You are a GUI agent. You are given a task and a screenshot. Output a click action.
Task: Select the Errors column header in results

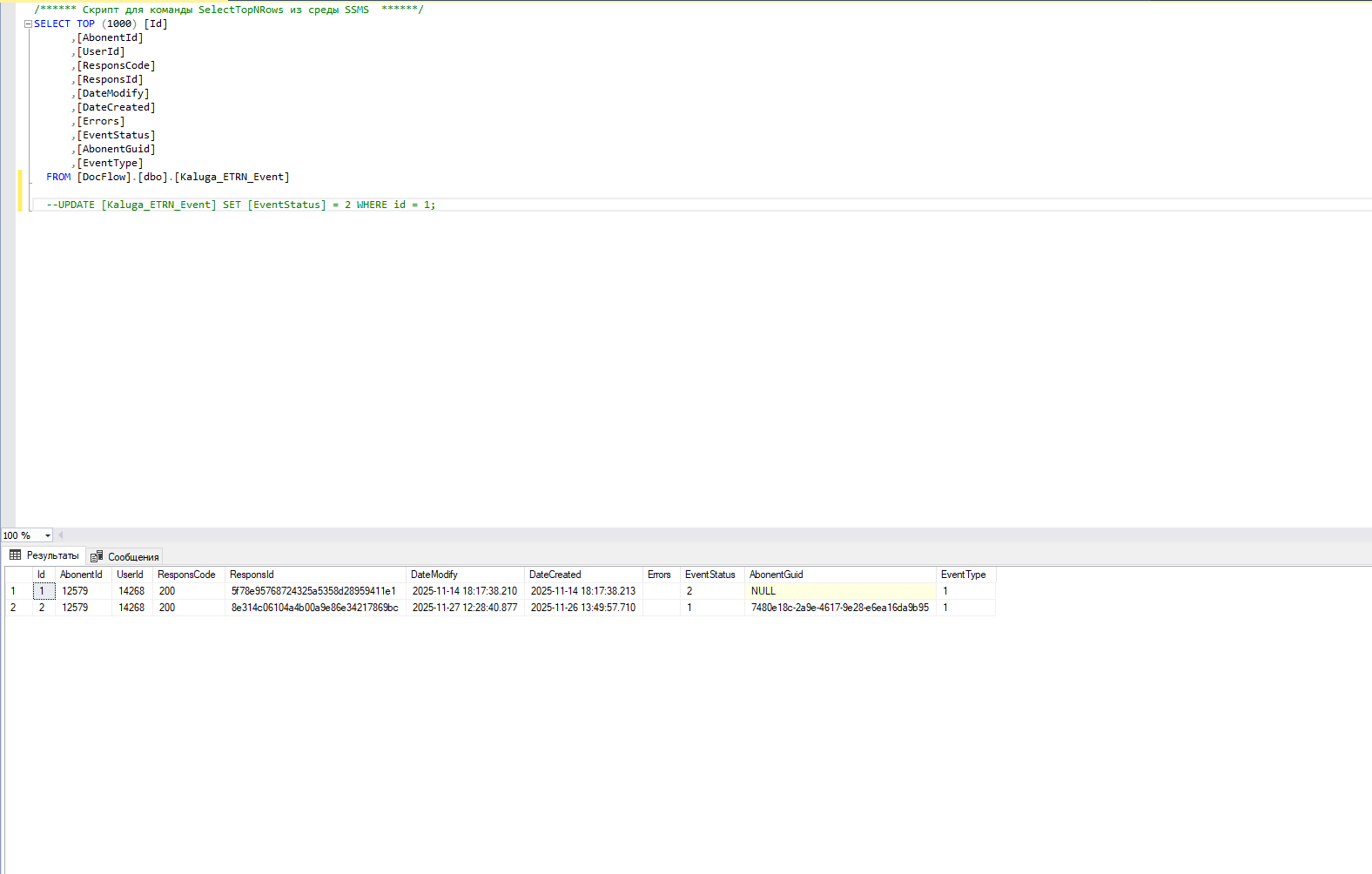[x=660, y=575]
